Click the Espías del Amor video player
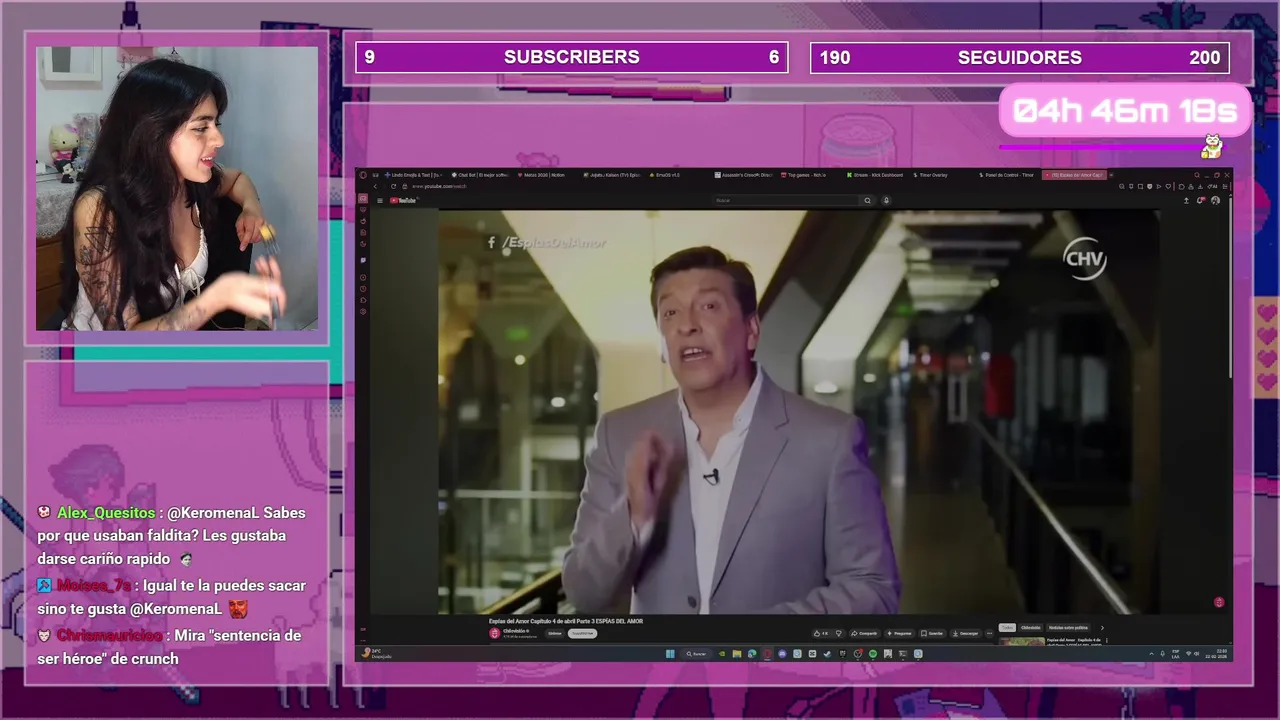The image size is (1280, 720). click(x=800, y=412)
